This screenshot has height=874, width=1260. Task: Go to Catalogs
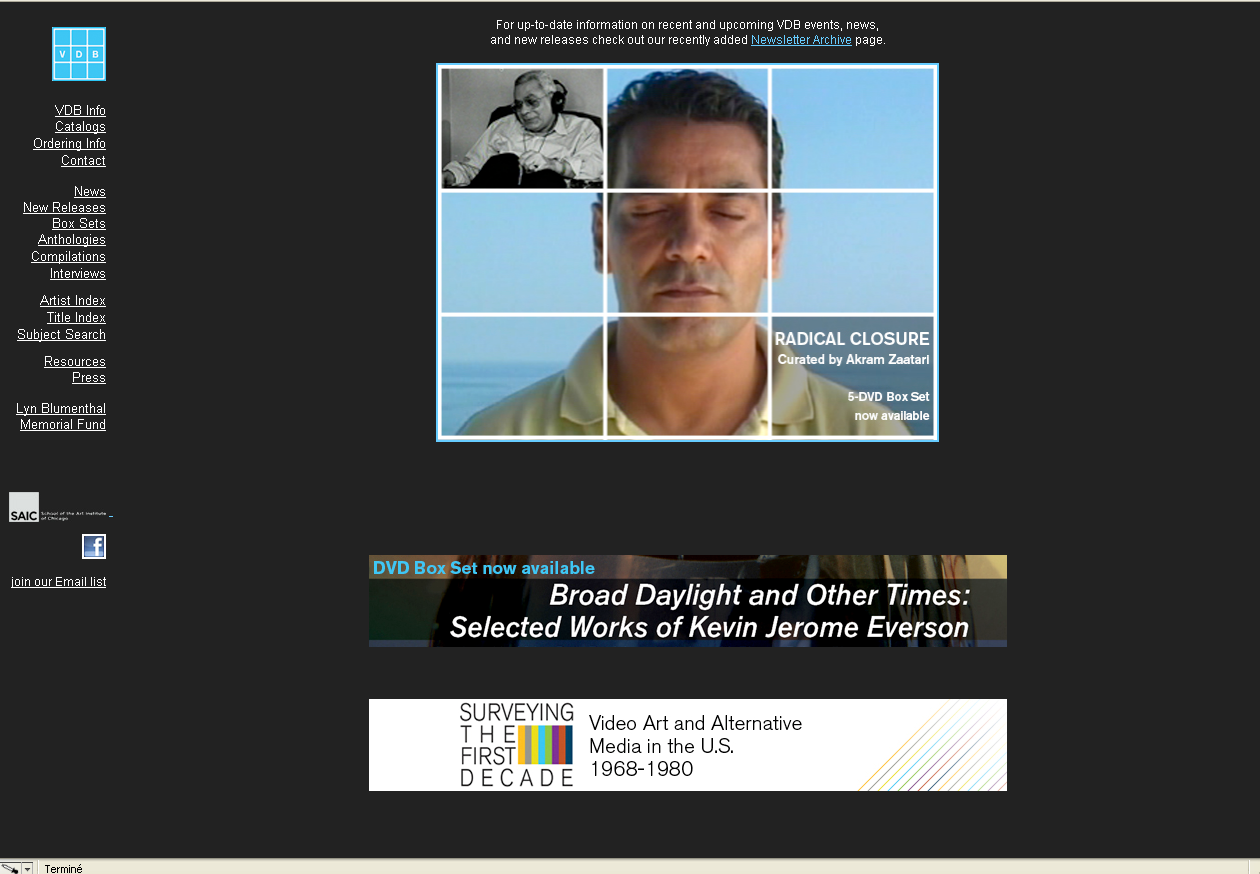[80, 127]
